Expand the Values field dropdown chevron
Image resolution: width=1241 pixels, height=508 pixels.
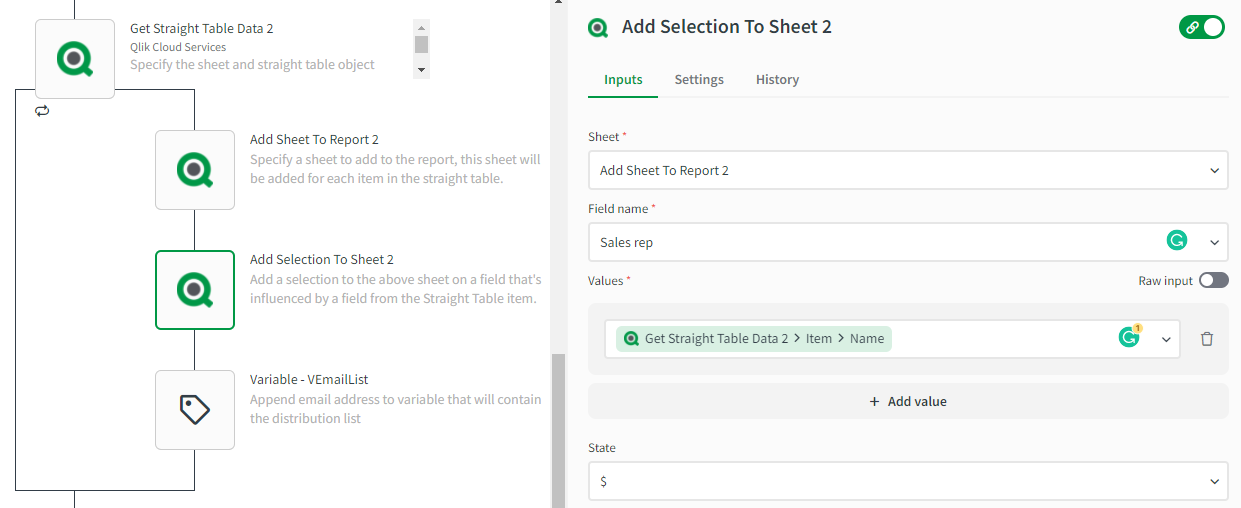pos(1166,339)
